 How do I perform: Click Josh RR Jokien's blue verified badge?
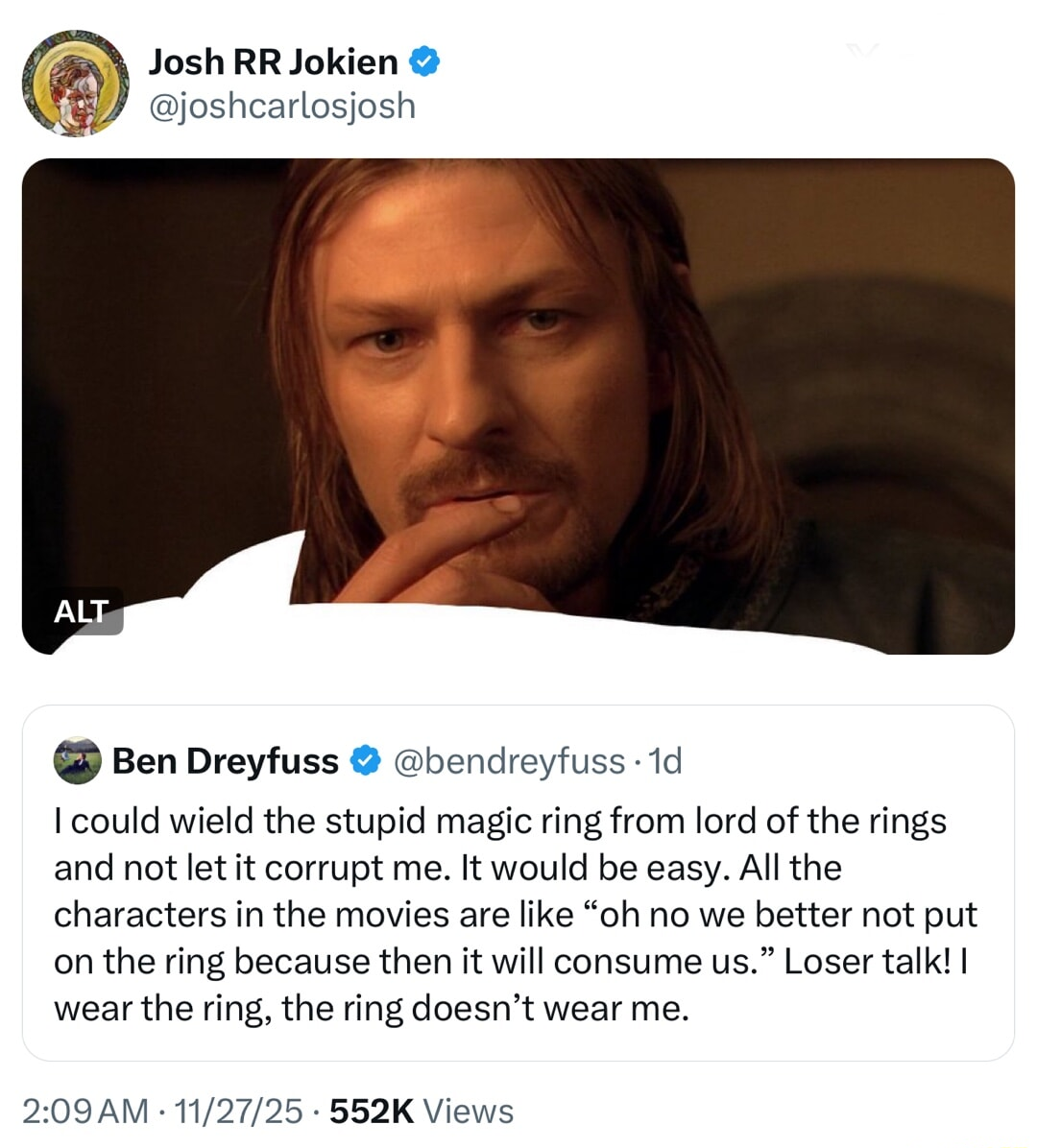coord(424,62)
